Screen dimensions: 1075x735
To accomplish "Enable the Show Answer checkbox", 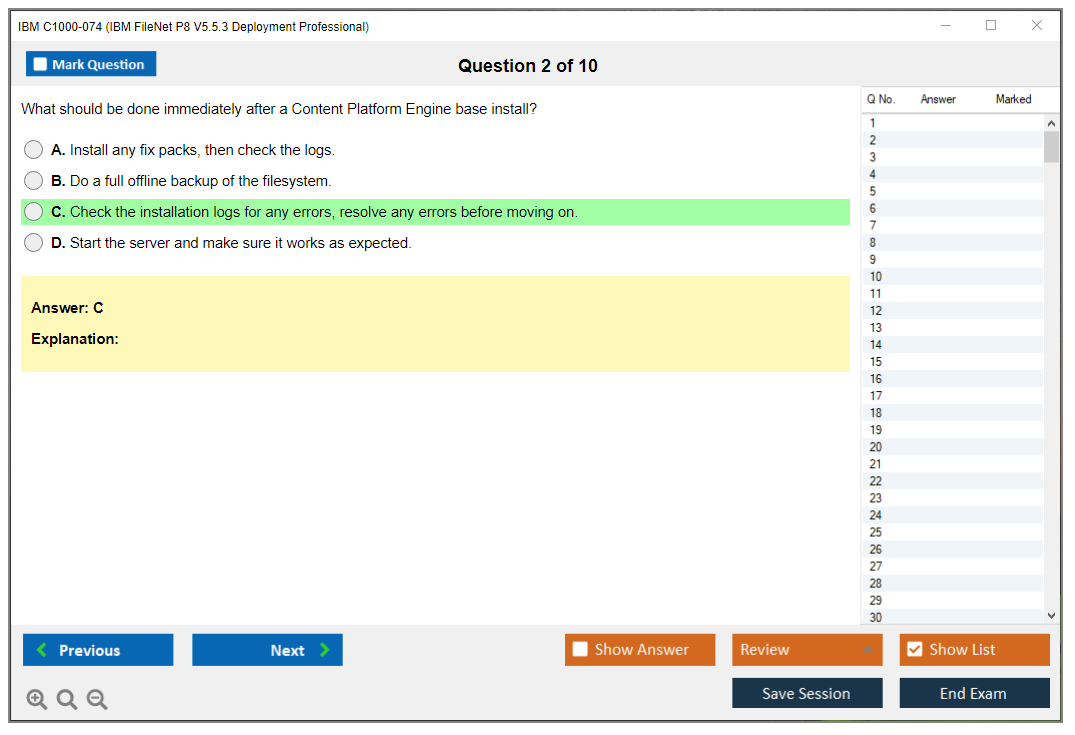I will click(x=580, y=650).
